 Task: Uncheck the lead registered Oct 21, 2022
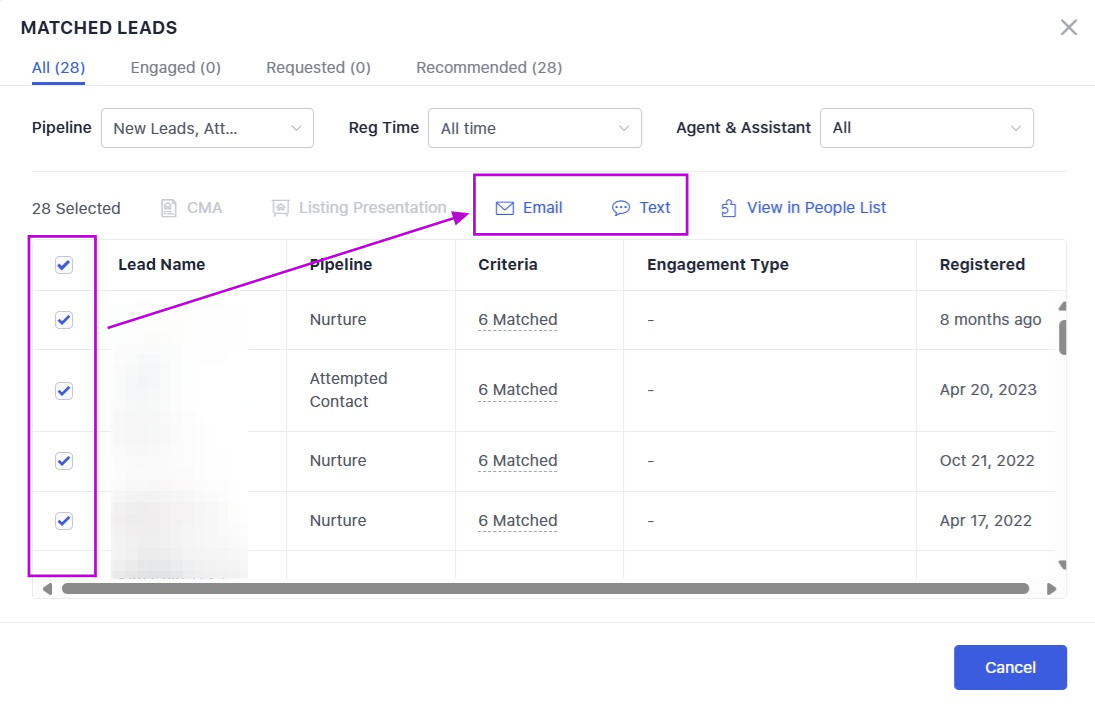point(64,461)
